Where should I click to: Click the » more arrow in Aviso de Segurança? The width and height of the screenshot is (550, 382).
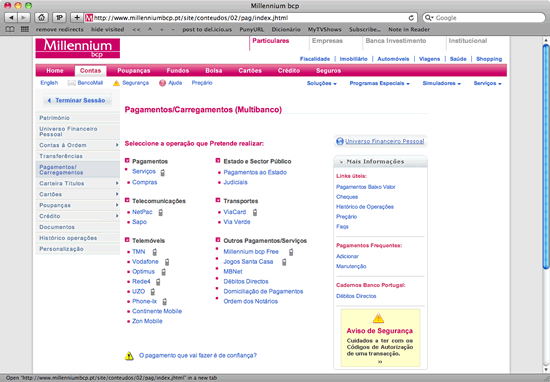tap(380, 362)
